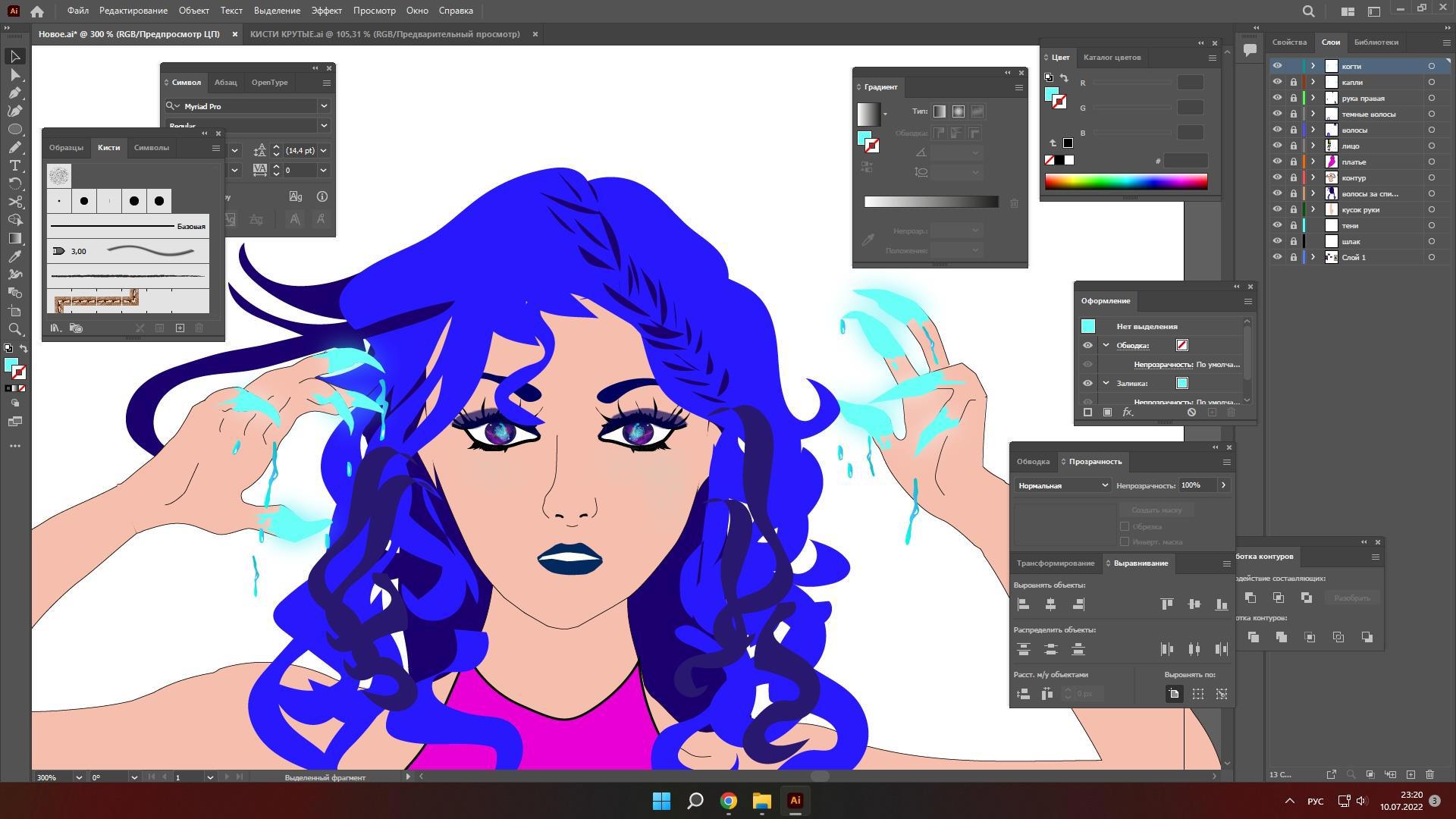Delete selected layer with trash icon

pyautogui.click(x=1429, y=774)
